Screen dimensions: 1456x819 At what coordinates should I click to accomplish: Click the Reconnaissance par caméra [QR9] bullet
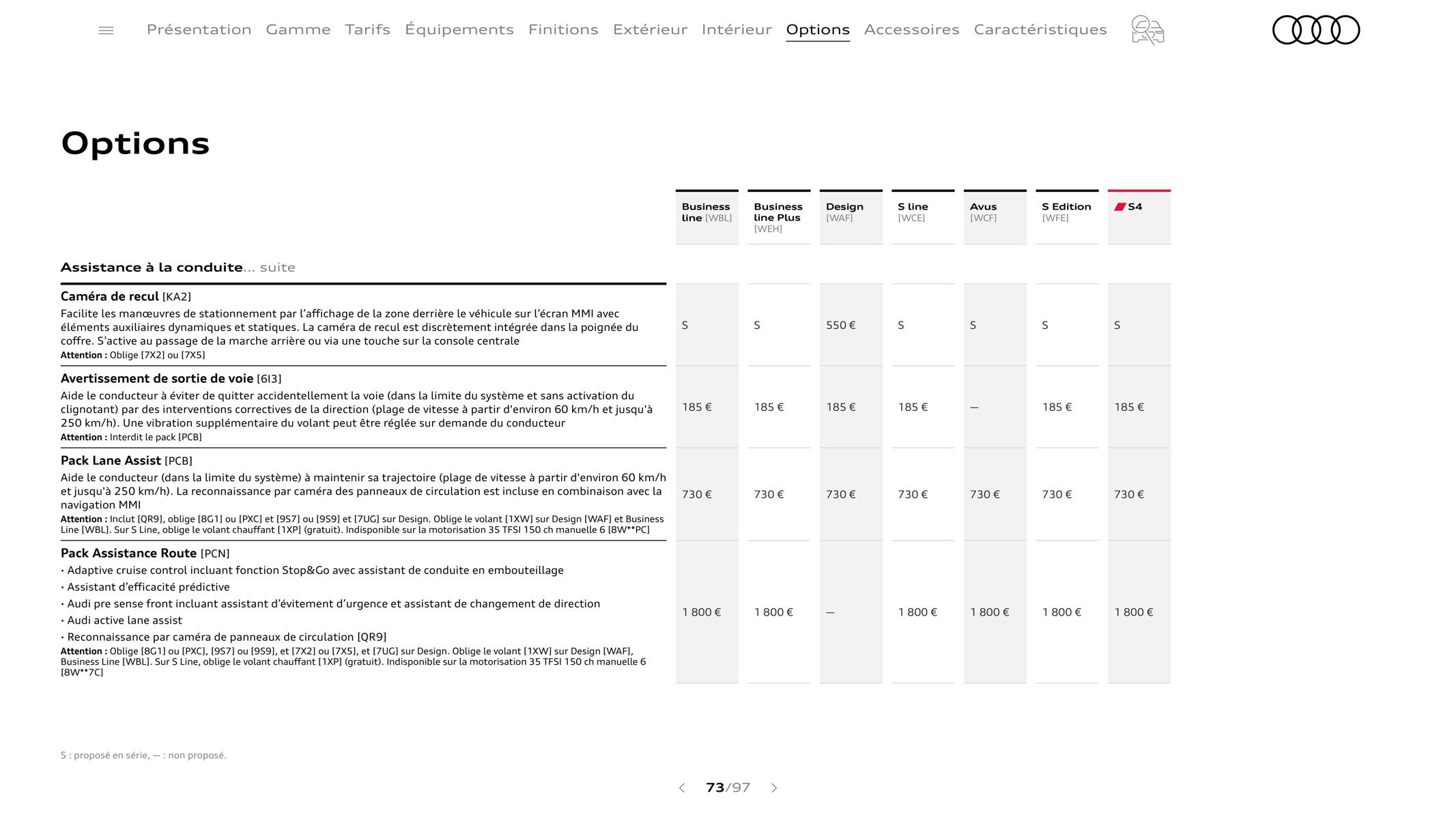point(224,637)
